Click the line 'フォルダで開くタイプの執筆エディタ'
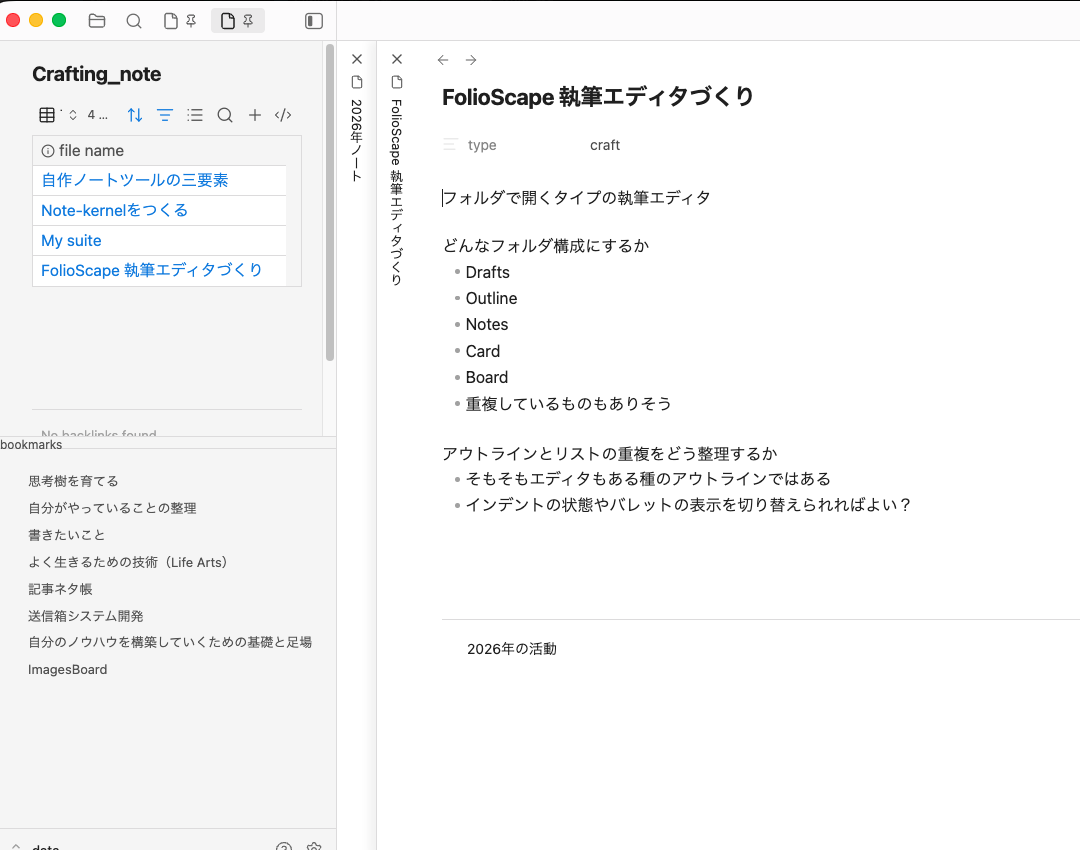 (x=576, y=198)
